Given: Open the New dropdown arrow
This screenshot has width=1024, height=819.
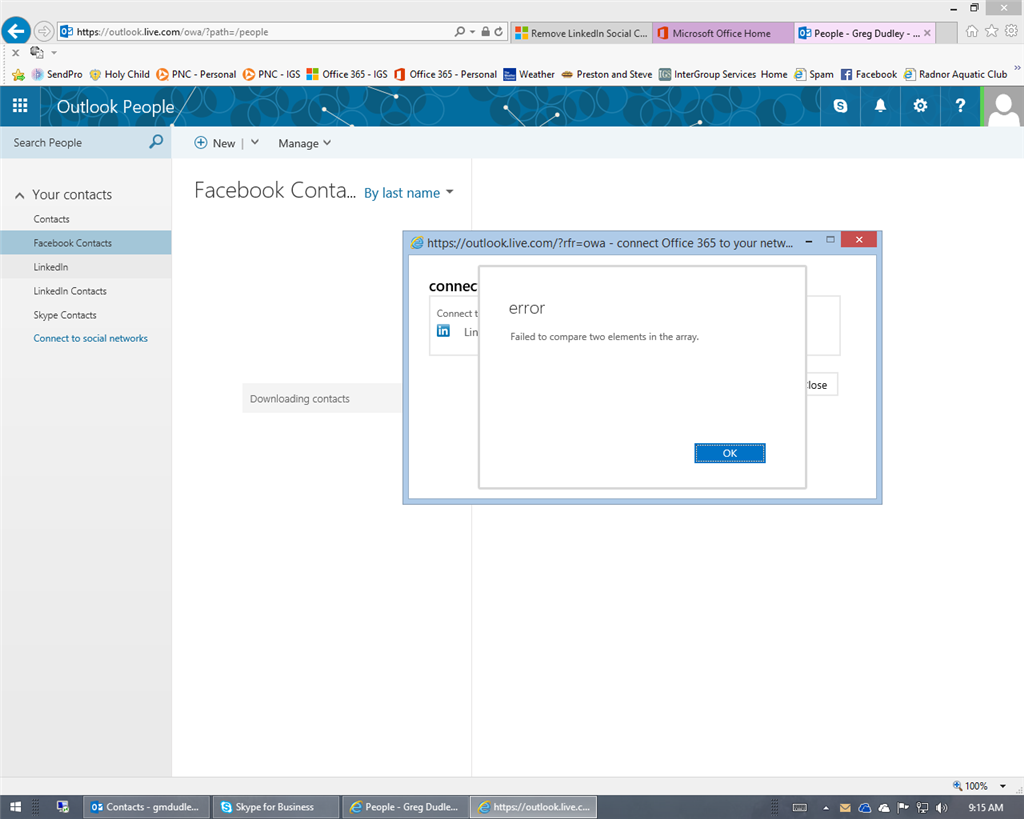Looking at the screenshot, I should coord(255,142).
